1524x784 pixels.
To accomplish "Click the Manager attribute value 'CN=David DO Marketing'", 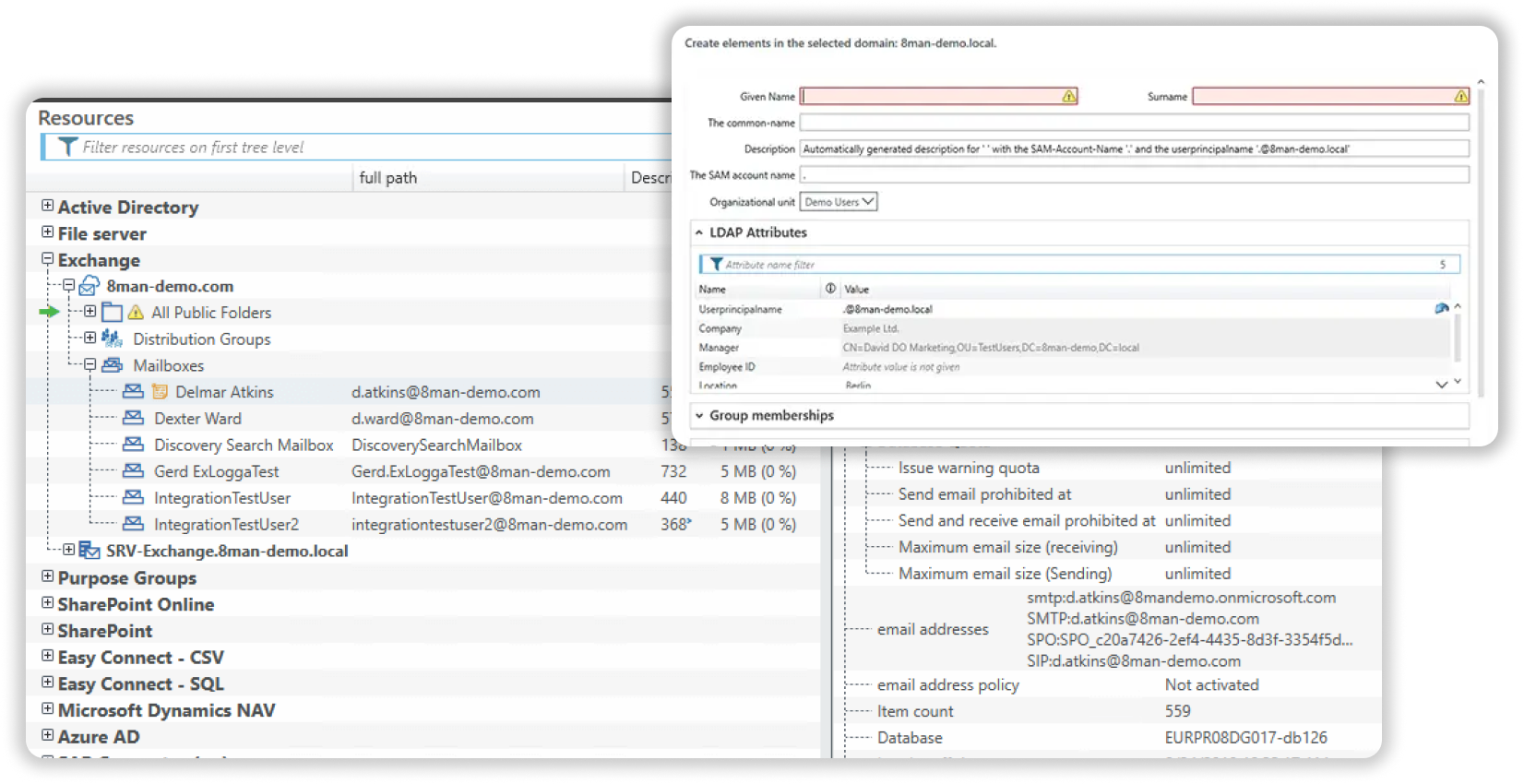I will pyautogui.click(x=991, y=348).
